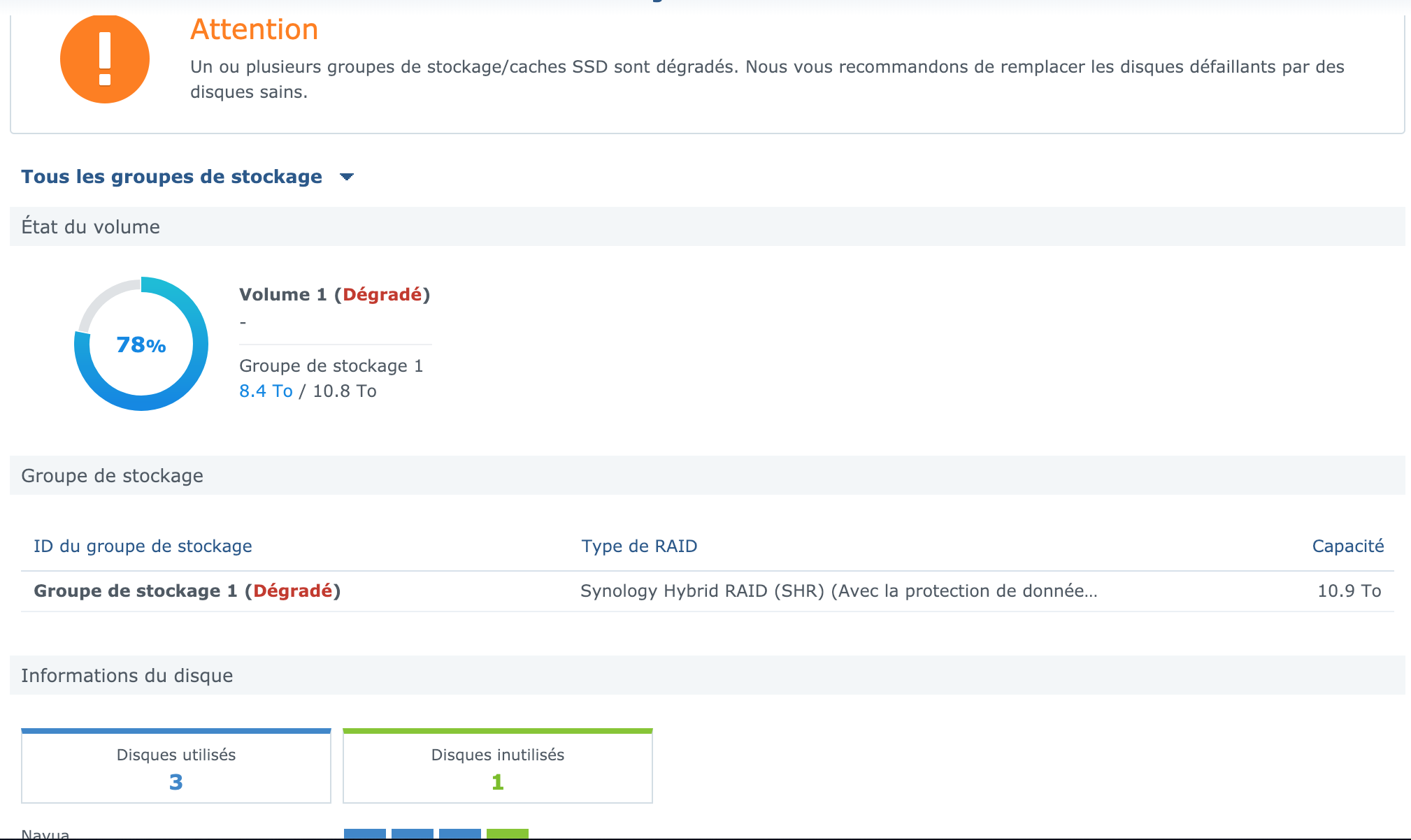Click the Synology Hybrid RAID type cell

838,591
